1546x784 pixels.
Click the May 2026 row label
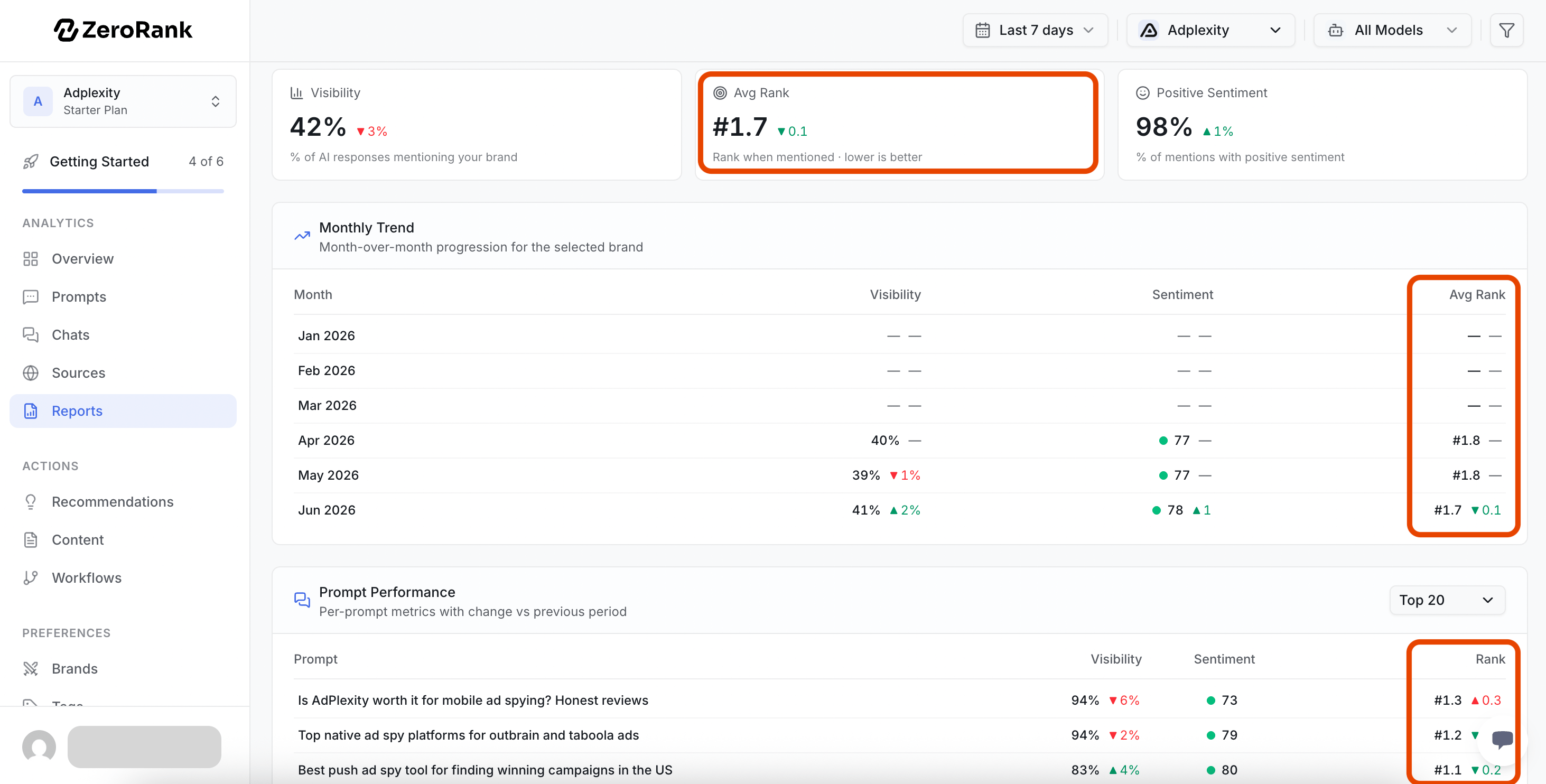coord(328,475)
